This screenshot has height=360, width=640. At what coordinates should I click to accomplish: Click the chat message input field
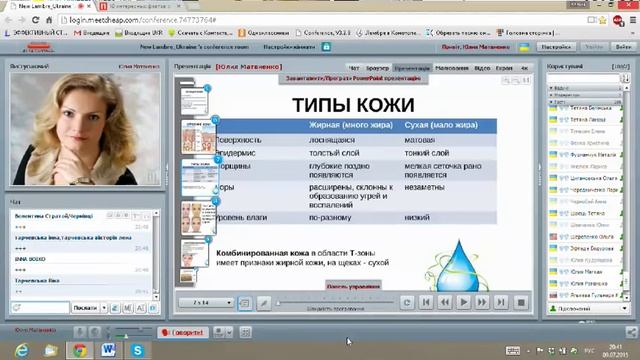click(x=40, y=308)
